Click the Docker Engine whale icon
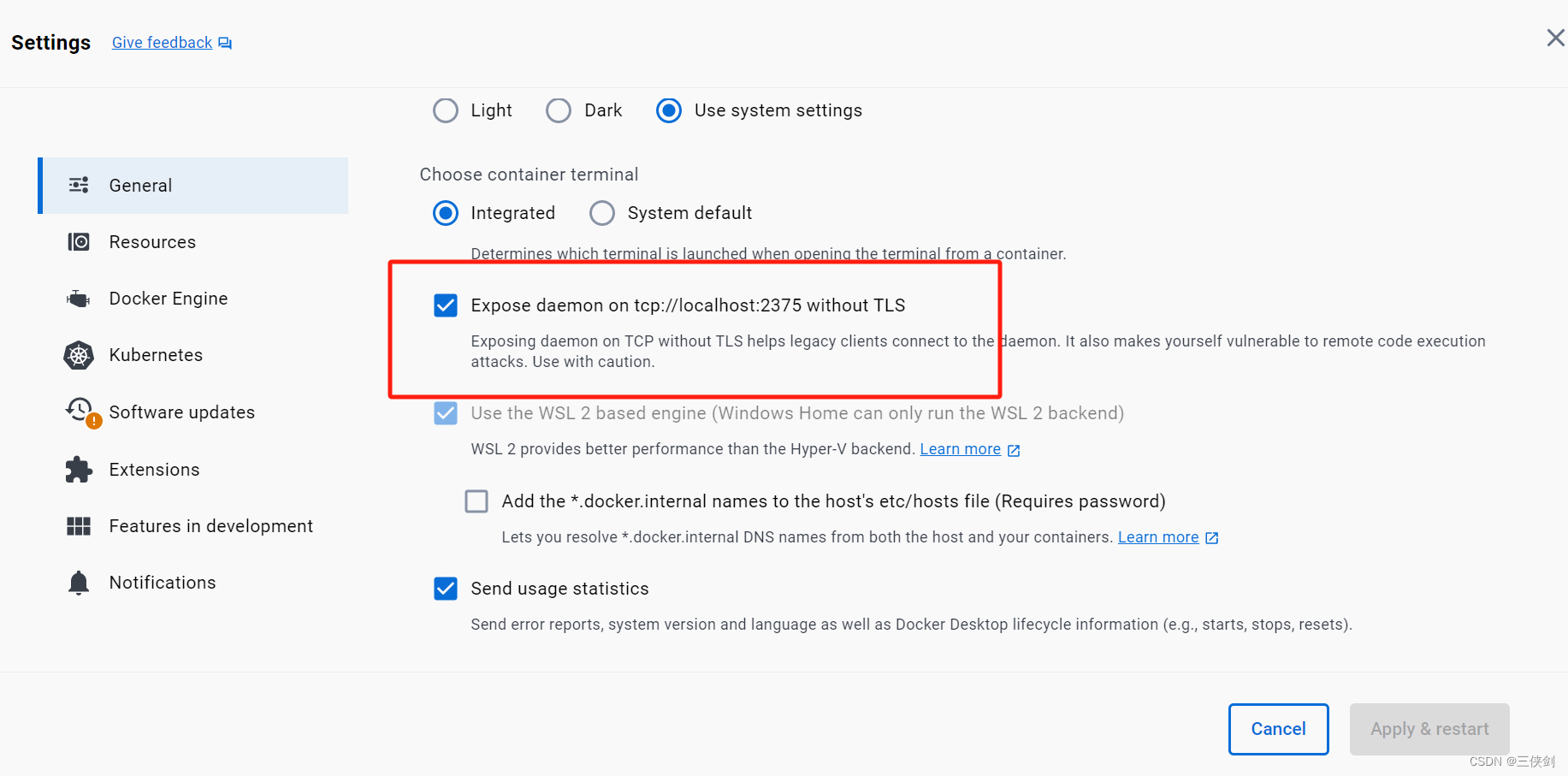The height and width of the screenshot is (776, 1568). [x=78, y=298]
